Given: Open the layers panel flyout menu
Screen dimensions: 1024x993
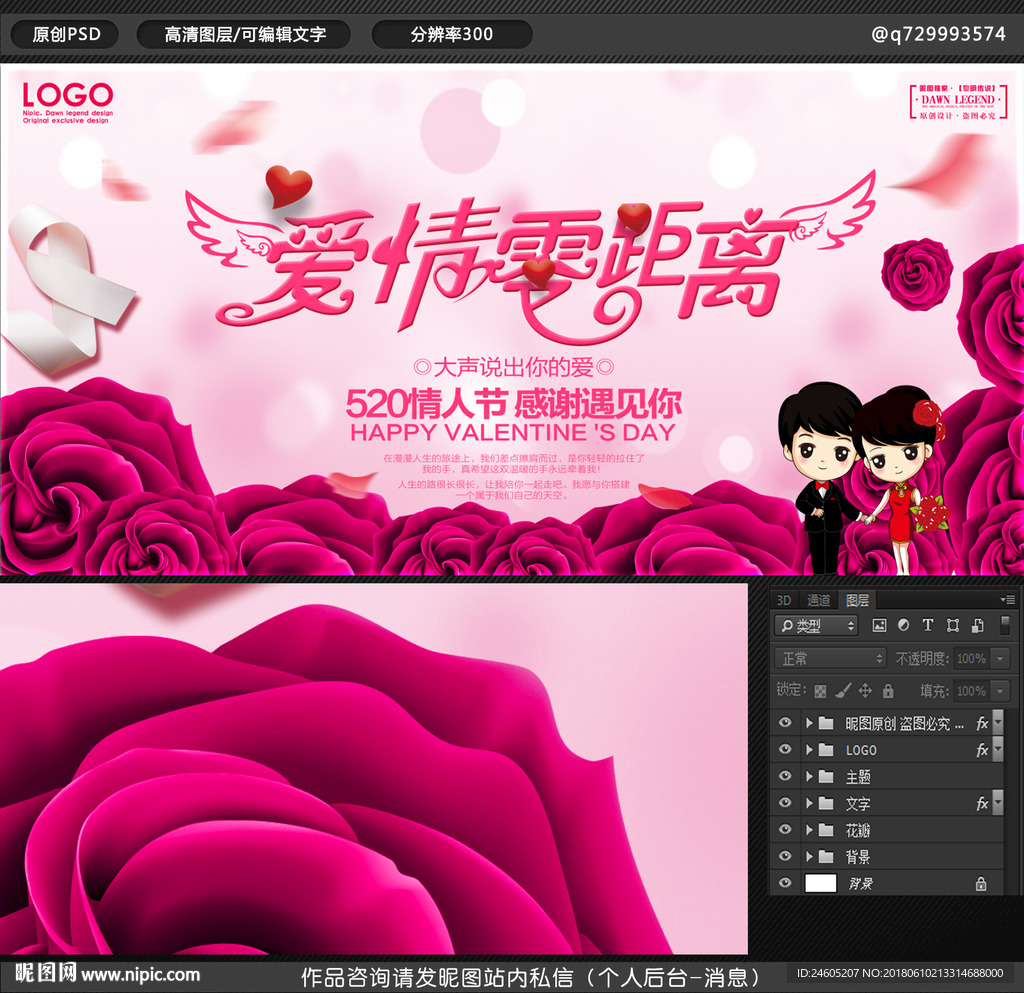Looking at the screenshot, I should (x=1007, y=599).
